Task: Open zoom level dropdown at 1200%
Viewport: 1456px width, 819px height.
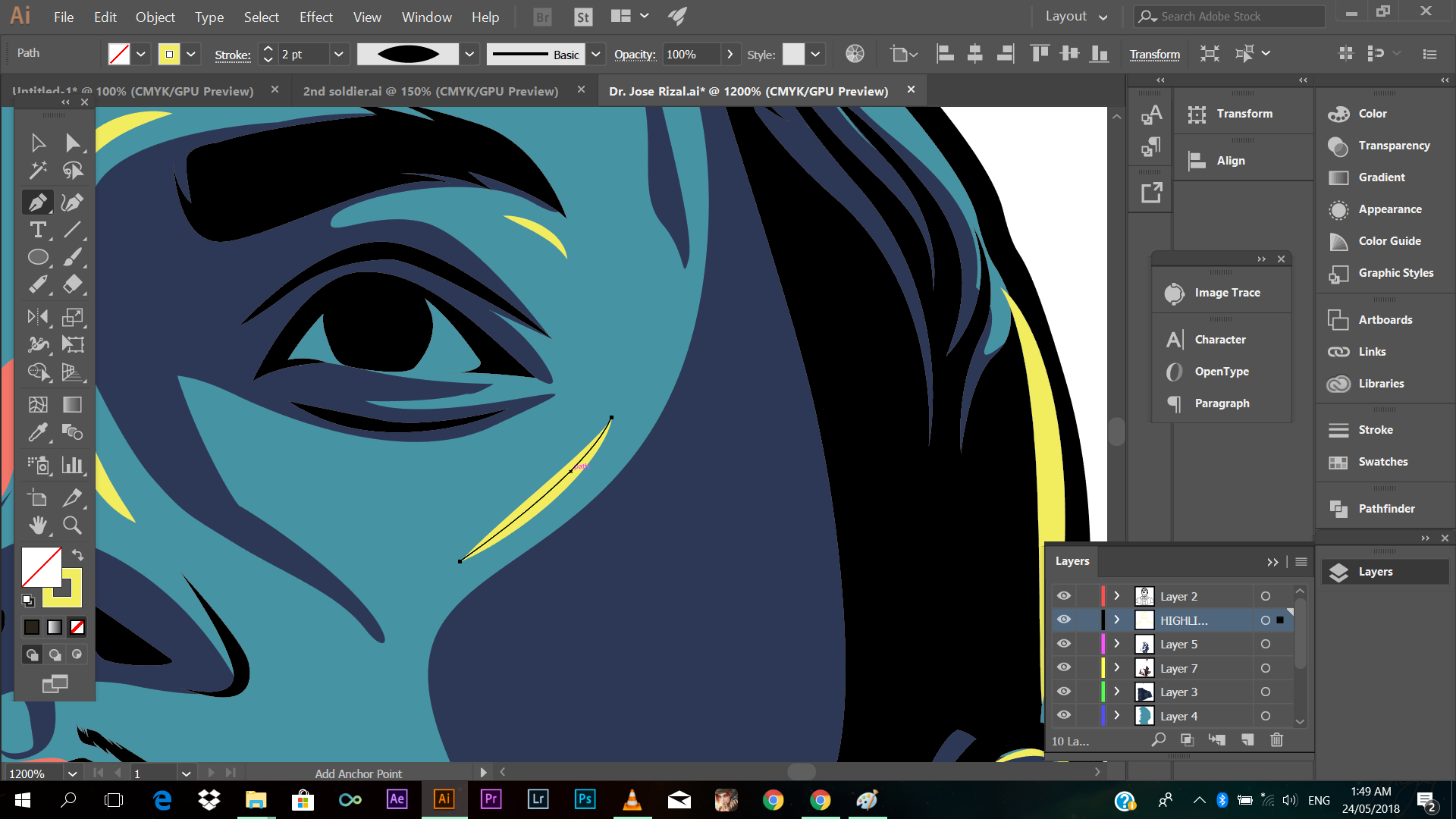Action: (x=73, y=773)
